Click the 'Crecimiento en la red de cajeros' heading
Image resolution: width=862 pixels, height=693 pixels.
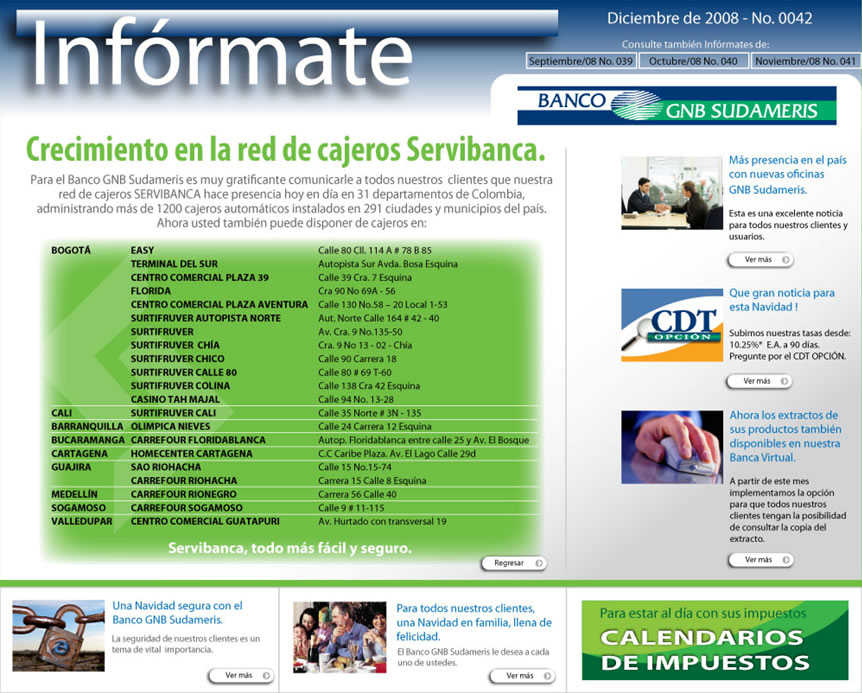coord(285,149)
